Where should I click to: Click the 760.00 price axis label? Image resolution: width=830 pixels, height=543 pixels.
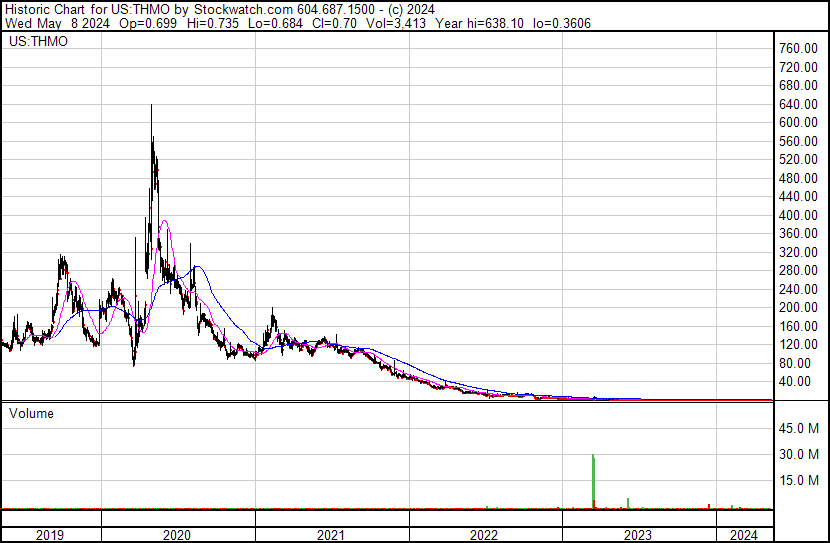799,48
